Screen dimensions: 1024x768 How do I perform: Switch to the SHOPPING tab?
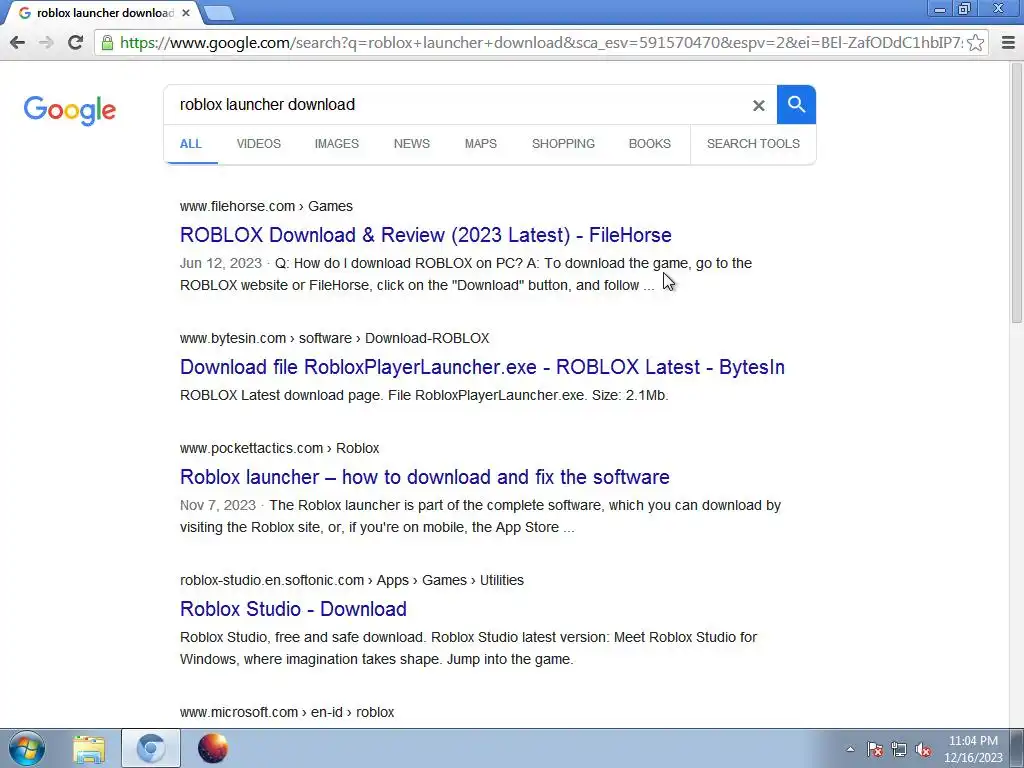[563, 144]
